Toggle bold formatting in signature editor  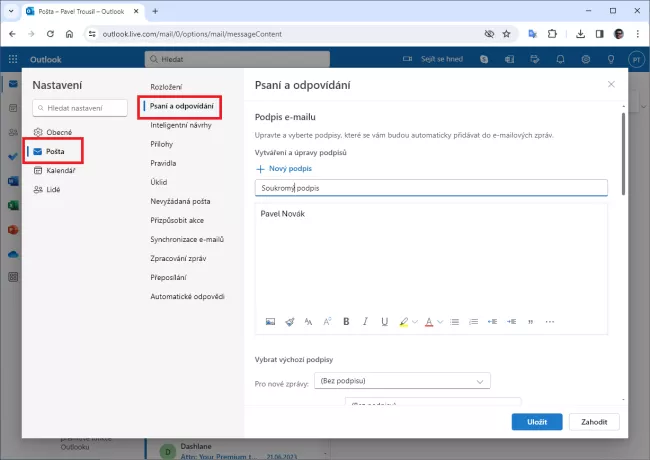(x=346, y=322)
